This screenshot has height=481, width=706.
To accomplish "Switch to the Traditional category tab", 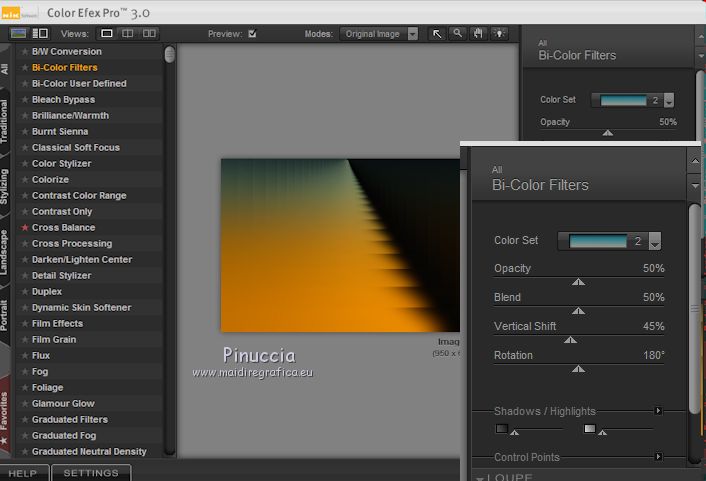I will tap(4, 121).
